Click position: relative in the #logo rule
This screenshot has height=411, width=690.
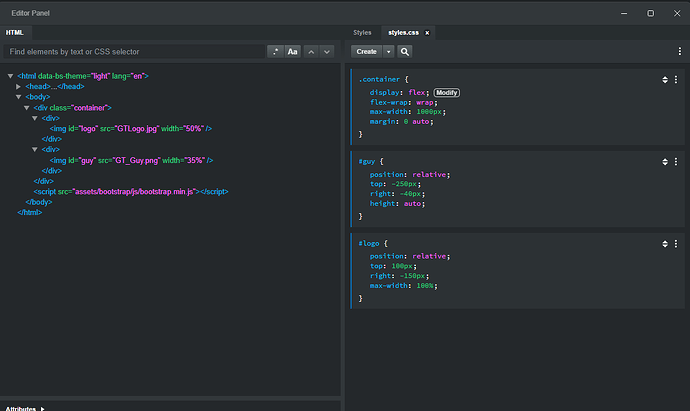coord(410,256)
